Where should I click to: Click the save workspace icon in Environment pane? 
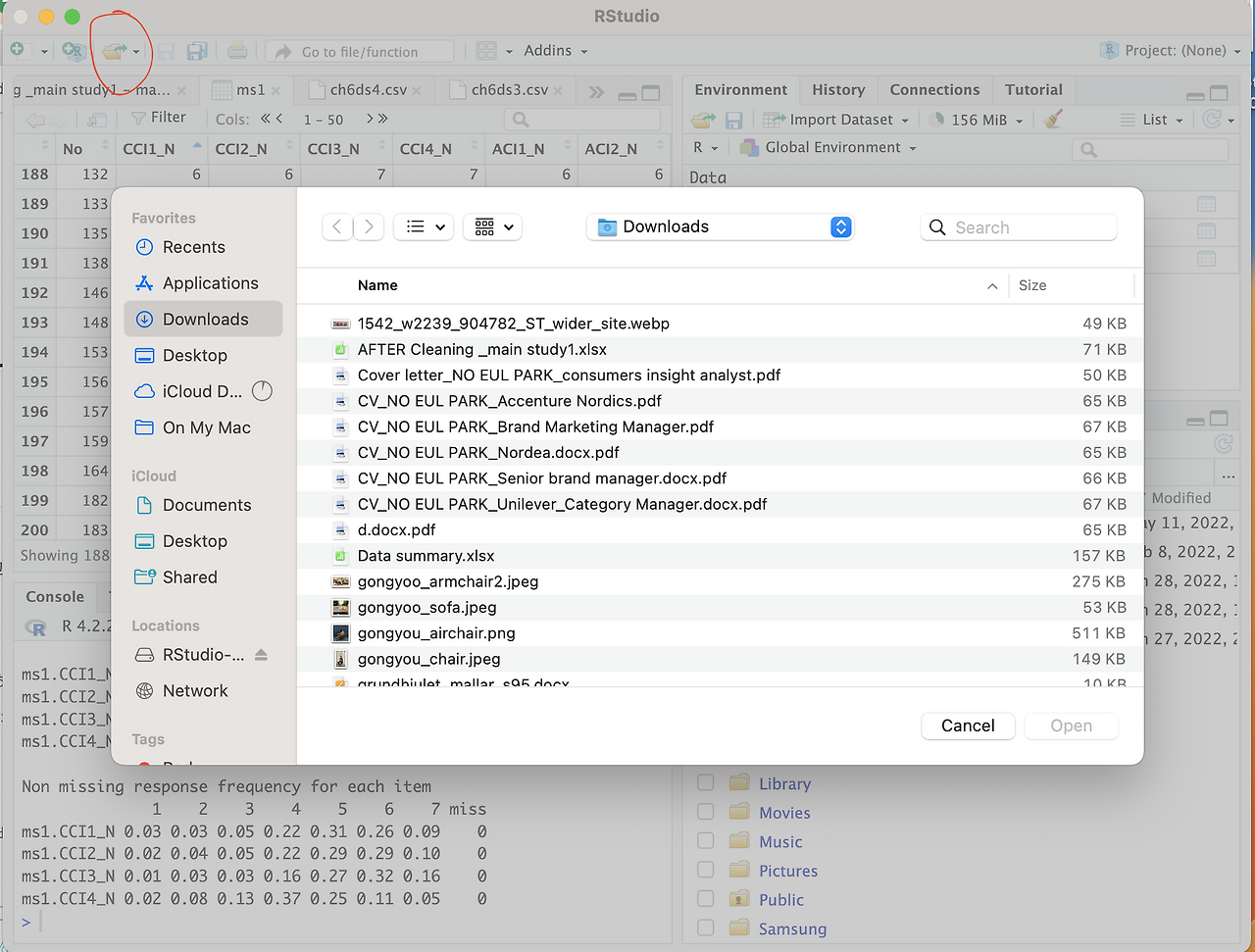point(733,119)
